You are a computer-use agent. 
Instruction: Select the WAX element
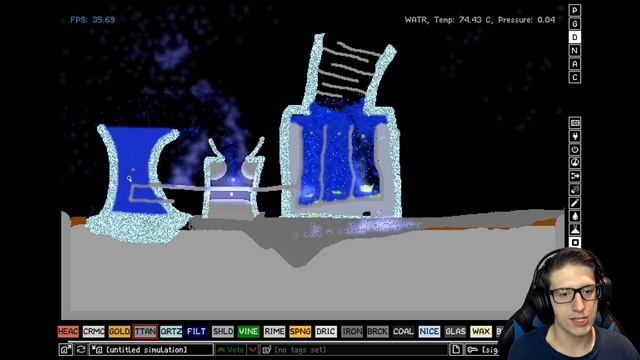point(481,331)
